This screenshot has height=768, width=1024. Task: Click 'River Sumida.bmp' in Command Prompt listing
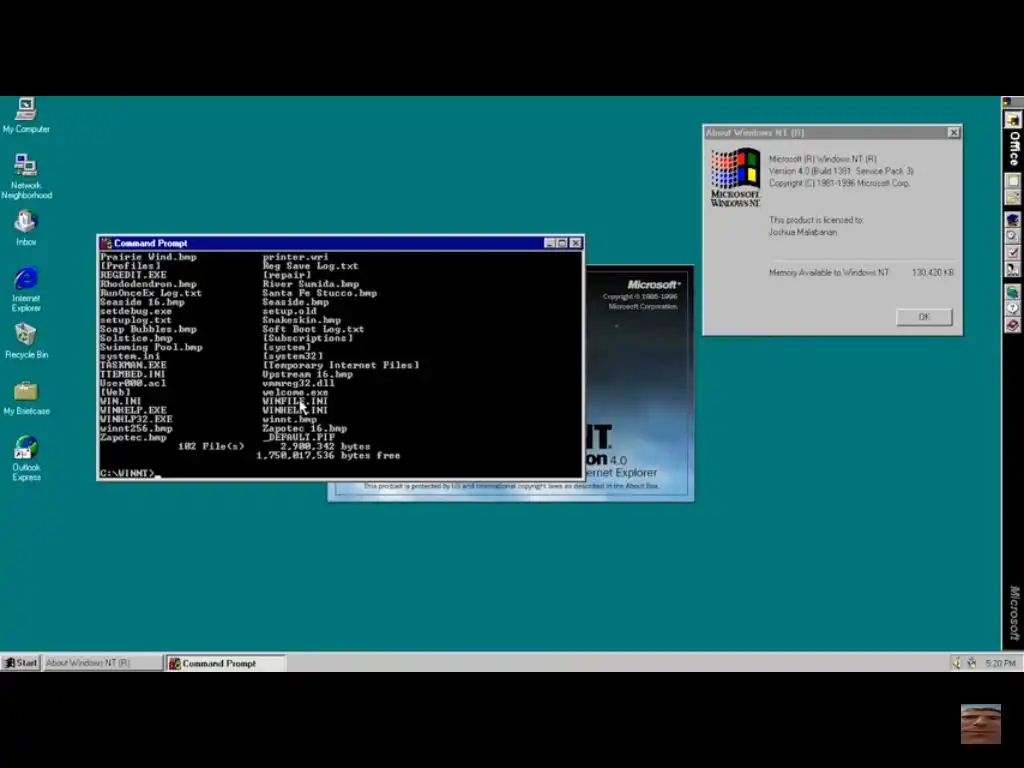(310, 284)
